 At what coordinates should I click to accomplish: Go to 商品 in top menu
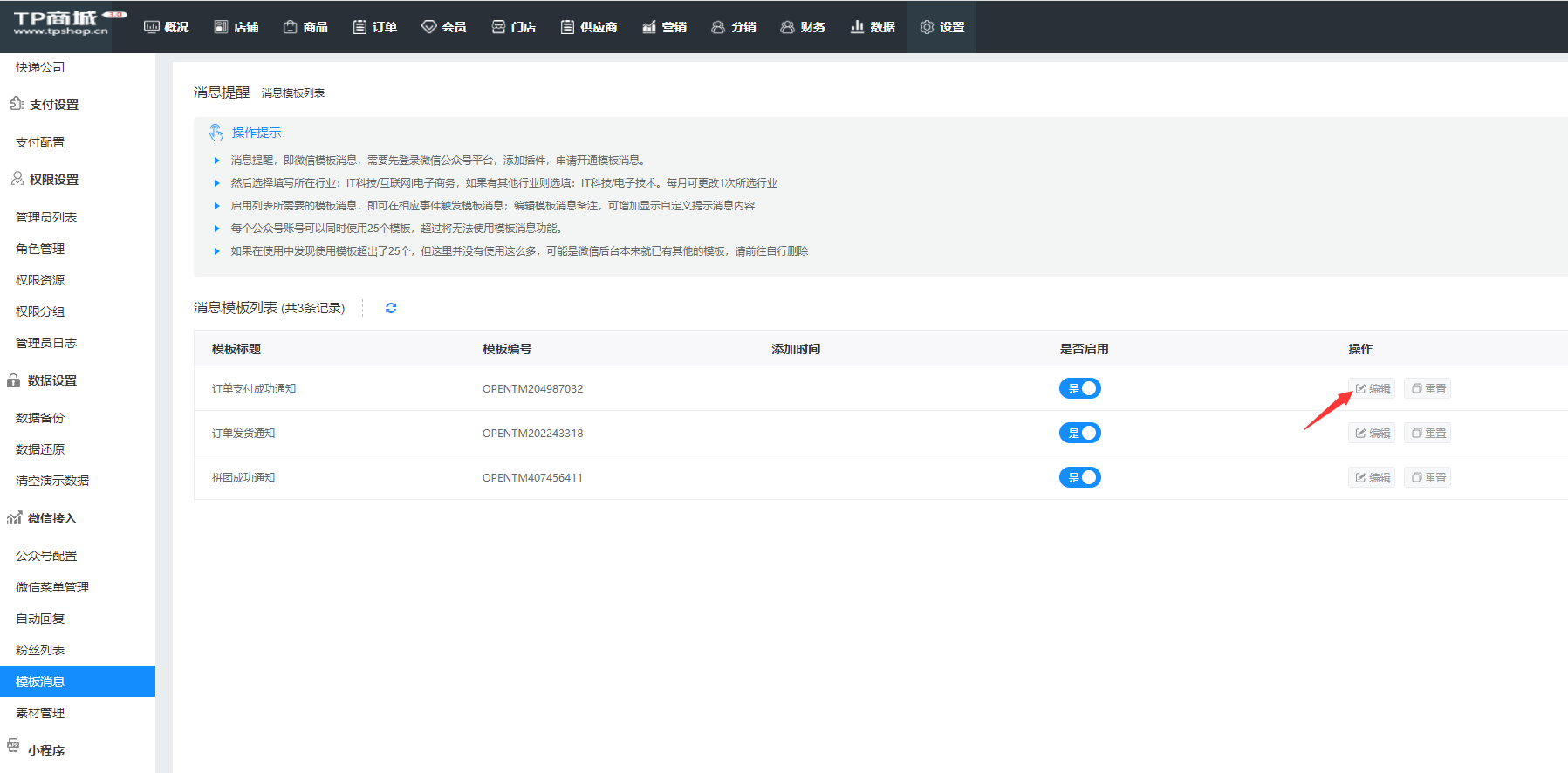coord(305,27)
